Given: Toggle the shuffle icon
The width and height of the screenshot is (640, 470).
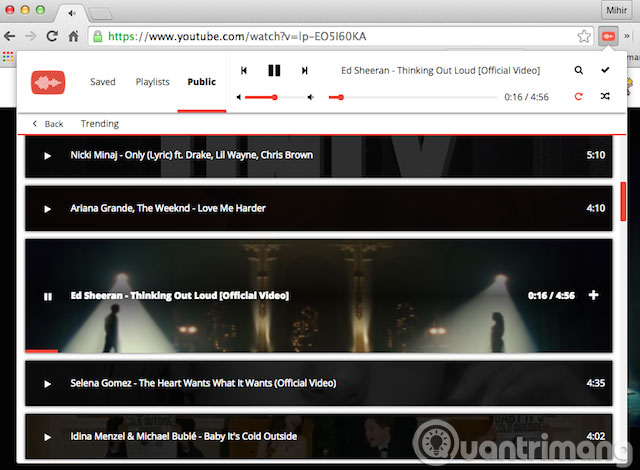Looking at the screenshot, I should (605, 96).
